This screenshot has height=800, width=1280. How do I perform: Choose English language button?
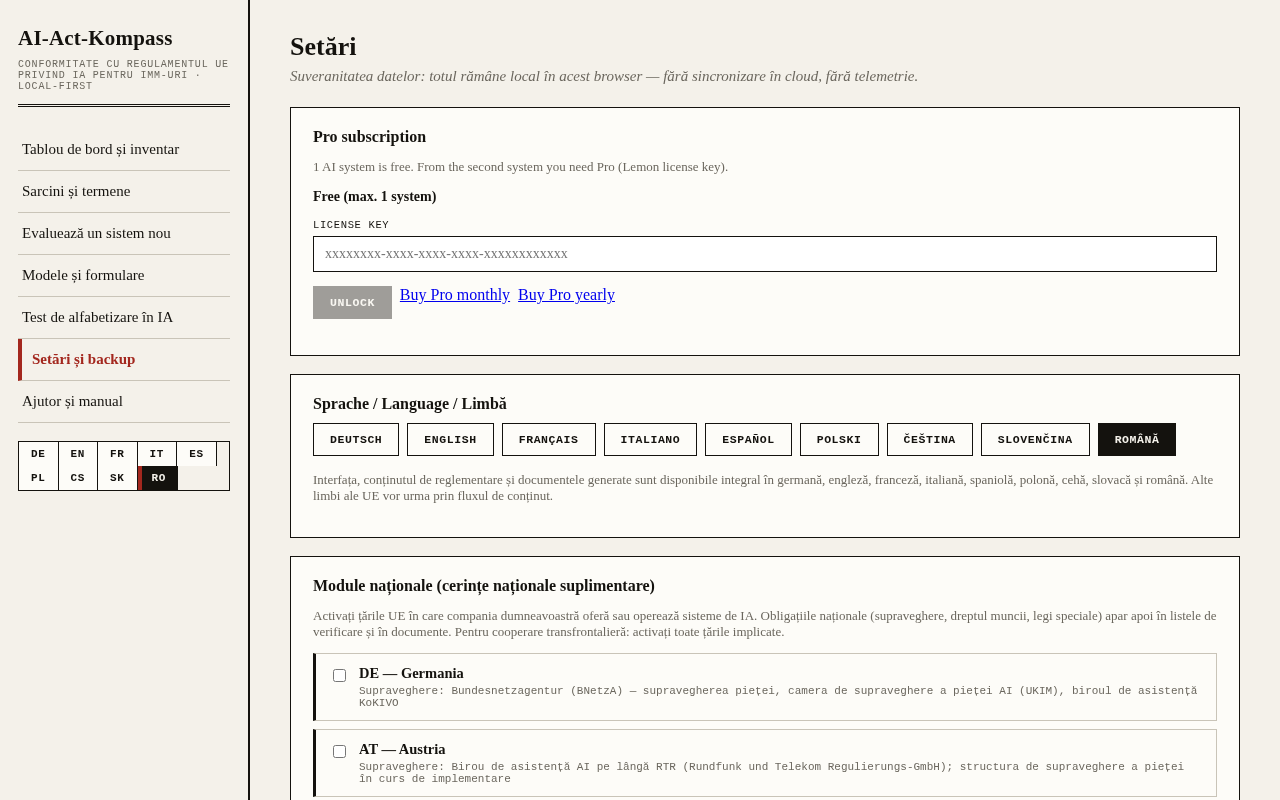click(x=450, y=440)
